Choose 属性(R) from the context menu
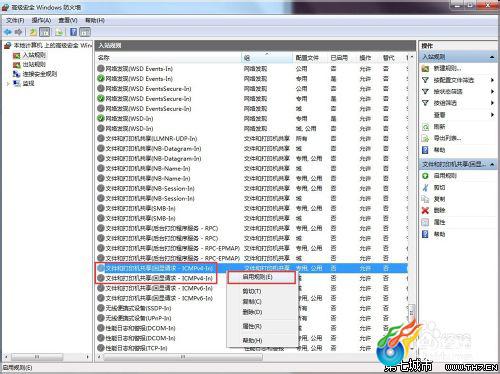500x374 pixels. [x=252, y=326]
